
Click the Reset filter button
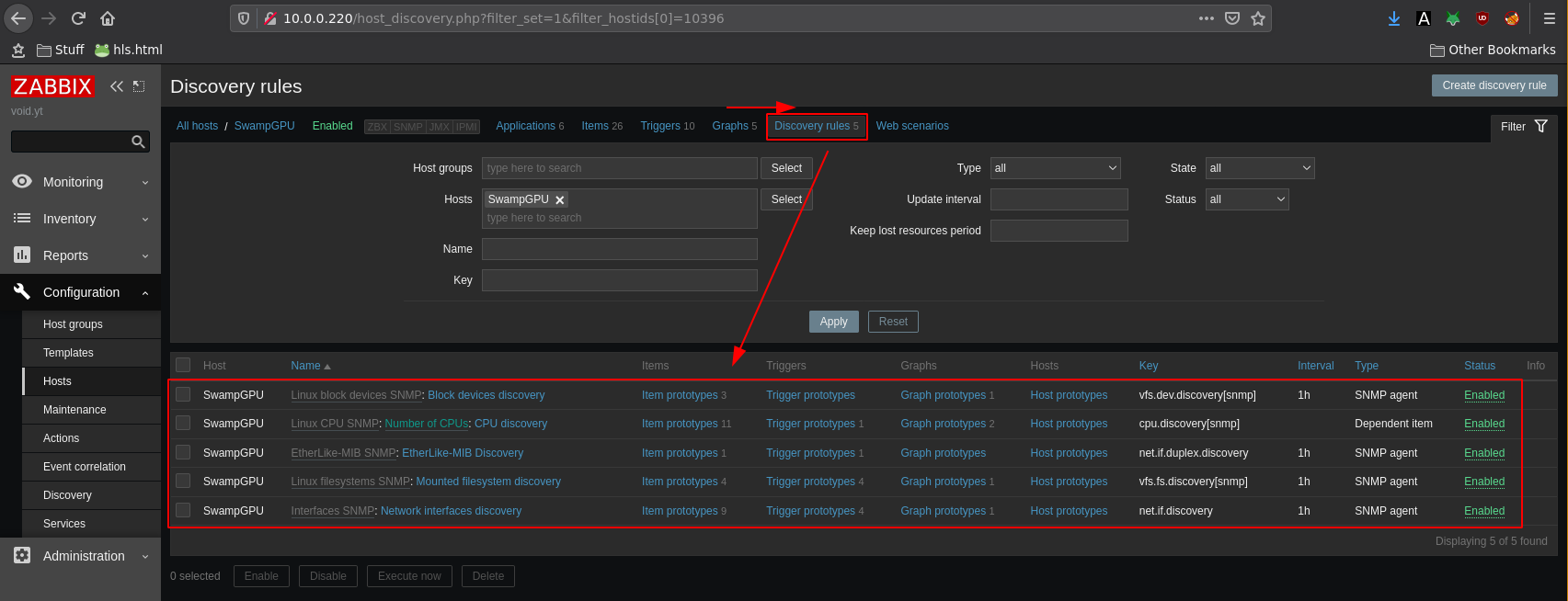(x=893, y=322)
